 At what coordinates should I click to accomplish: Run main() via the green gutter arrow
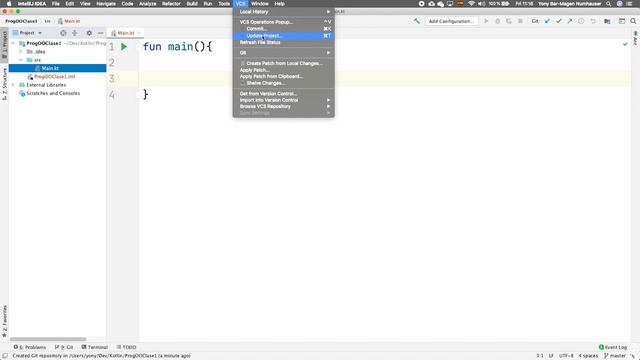click(x=124, y=47)
